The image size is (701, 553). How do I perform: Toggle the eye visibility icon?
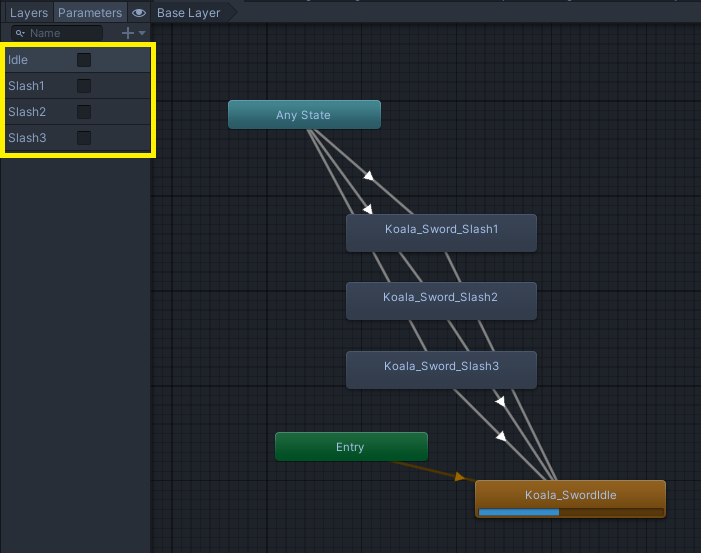(x=139, y=13)
